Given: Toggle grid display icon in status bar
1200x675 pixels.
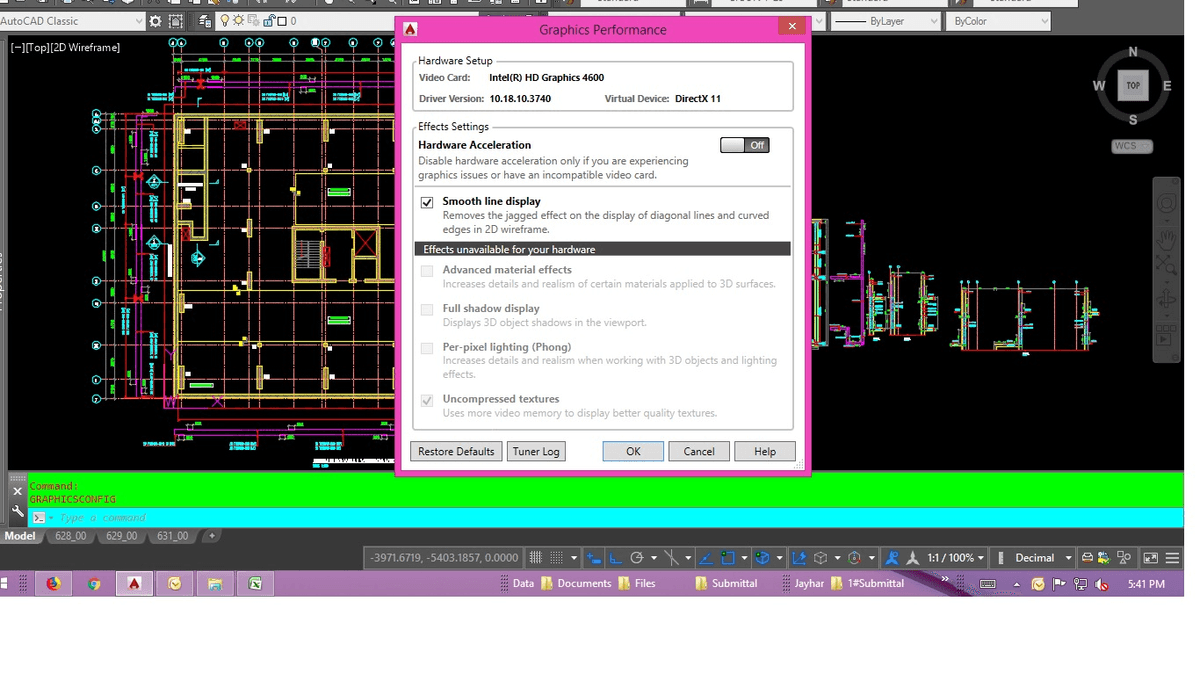Looking at the screenshot, I should [x=536, y=558].
